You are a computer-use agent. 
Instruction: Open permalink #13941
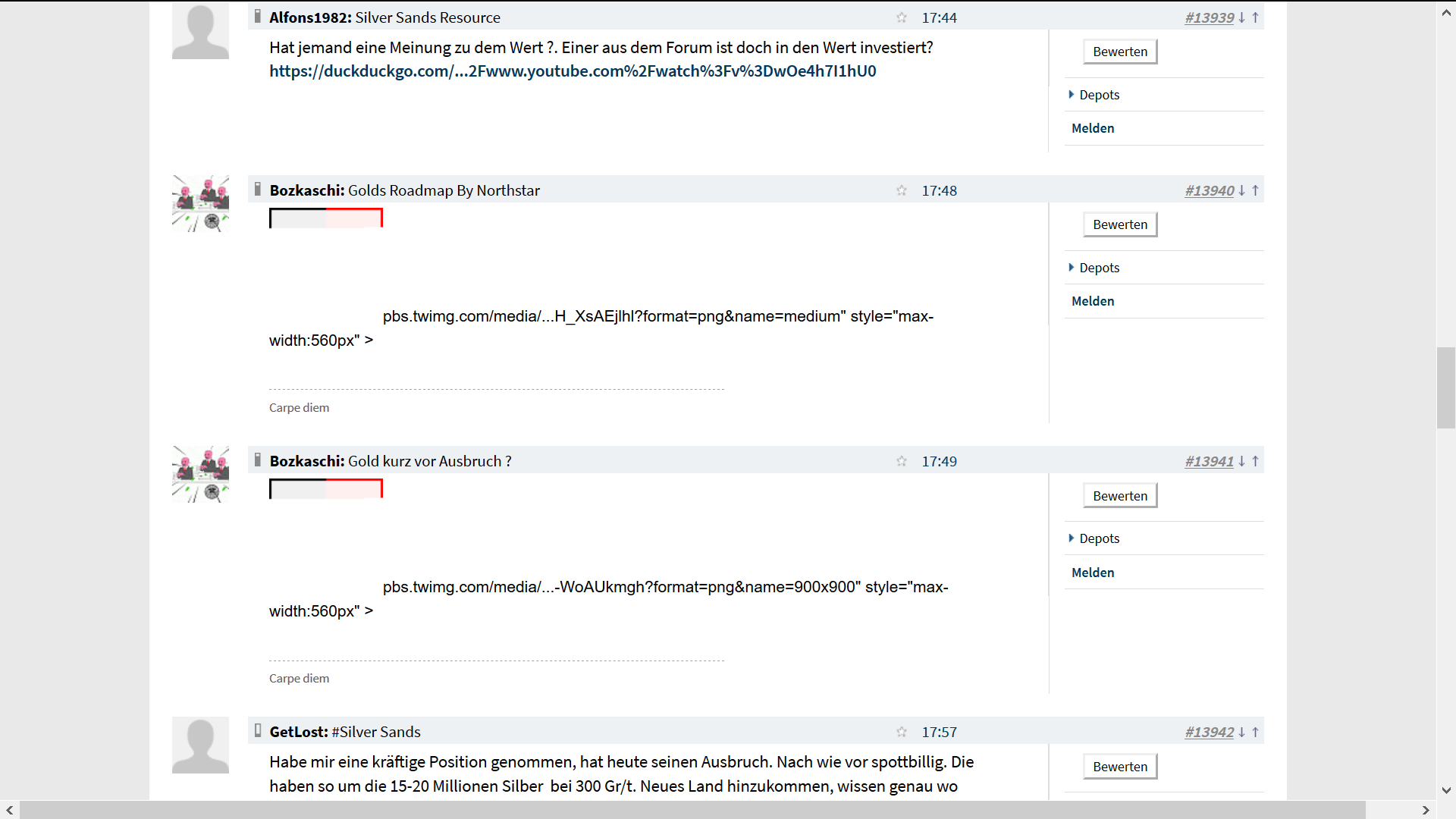click(x=1209, y=461)
